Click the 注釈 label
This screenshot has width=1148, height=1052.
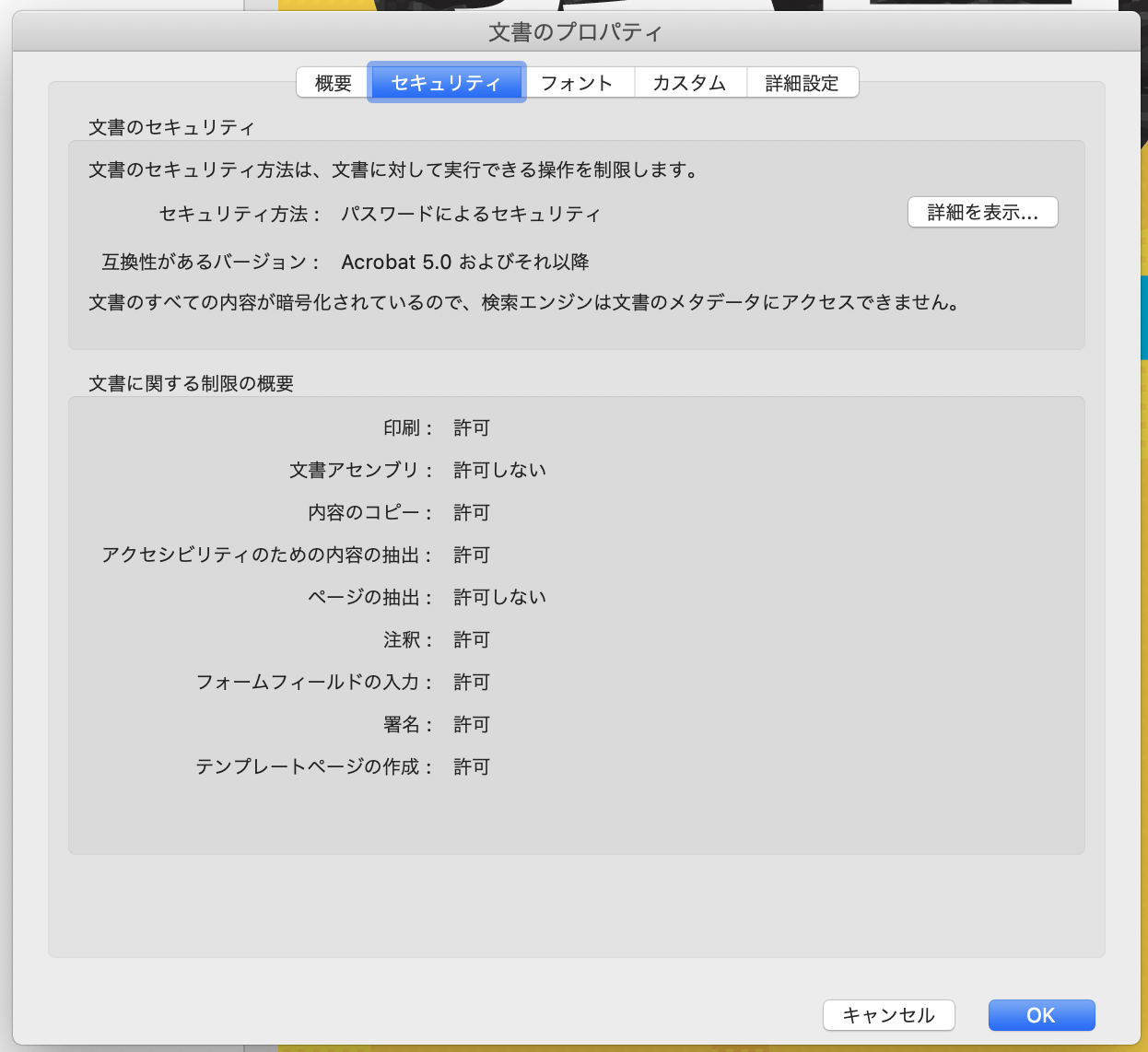408,639
